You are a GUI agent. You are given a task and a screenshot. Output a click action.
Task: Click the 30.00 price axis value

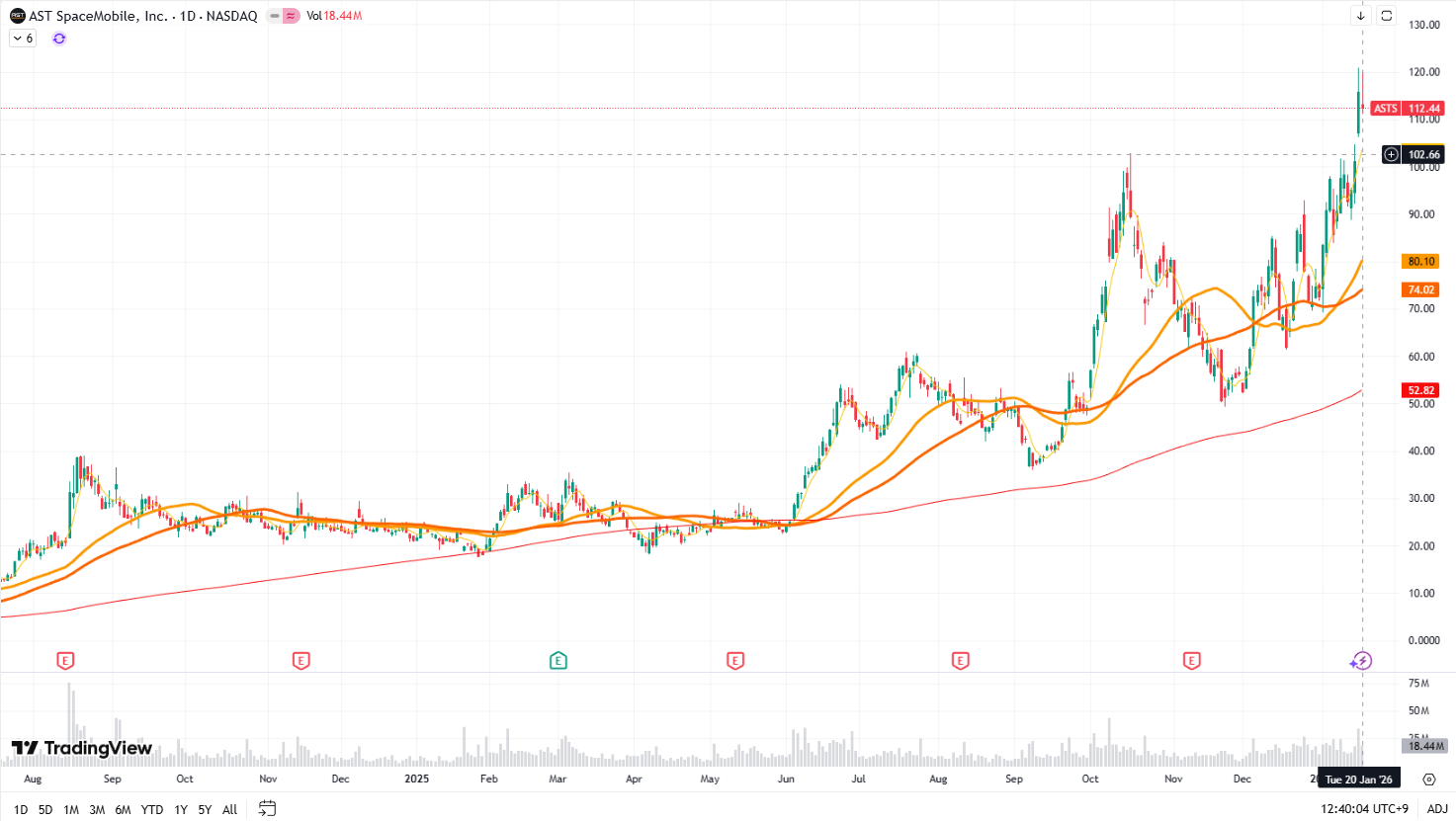click(1421, 499)
